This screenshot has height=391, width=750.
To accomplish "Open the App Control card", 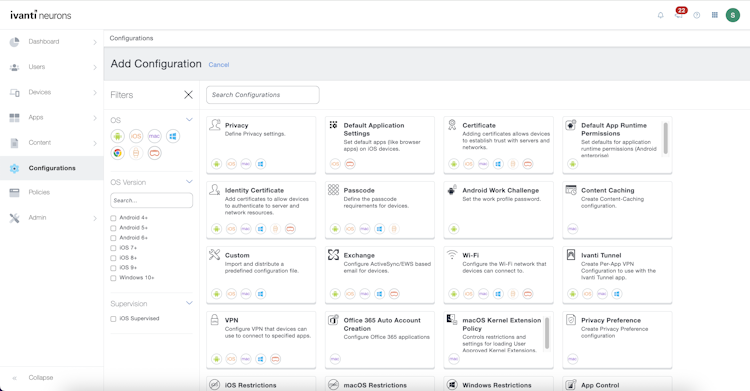I will pyautogui.click(x=617, y=384).
